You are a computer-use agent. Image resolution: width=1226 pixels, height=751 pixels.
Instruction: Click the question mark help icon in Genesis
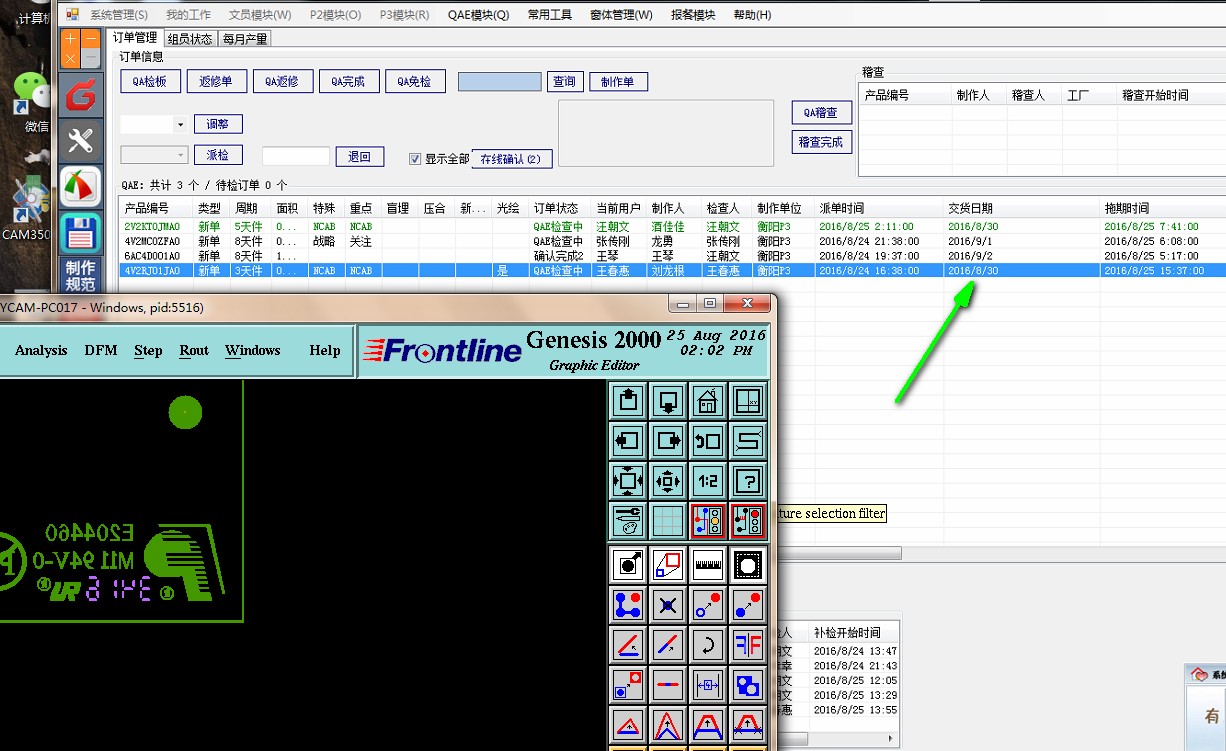point(748,480)
